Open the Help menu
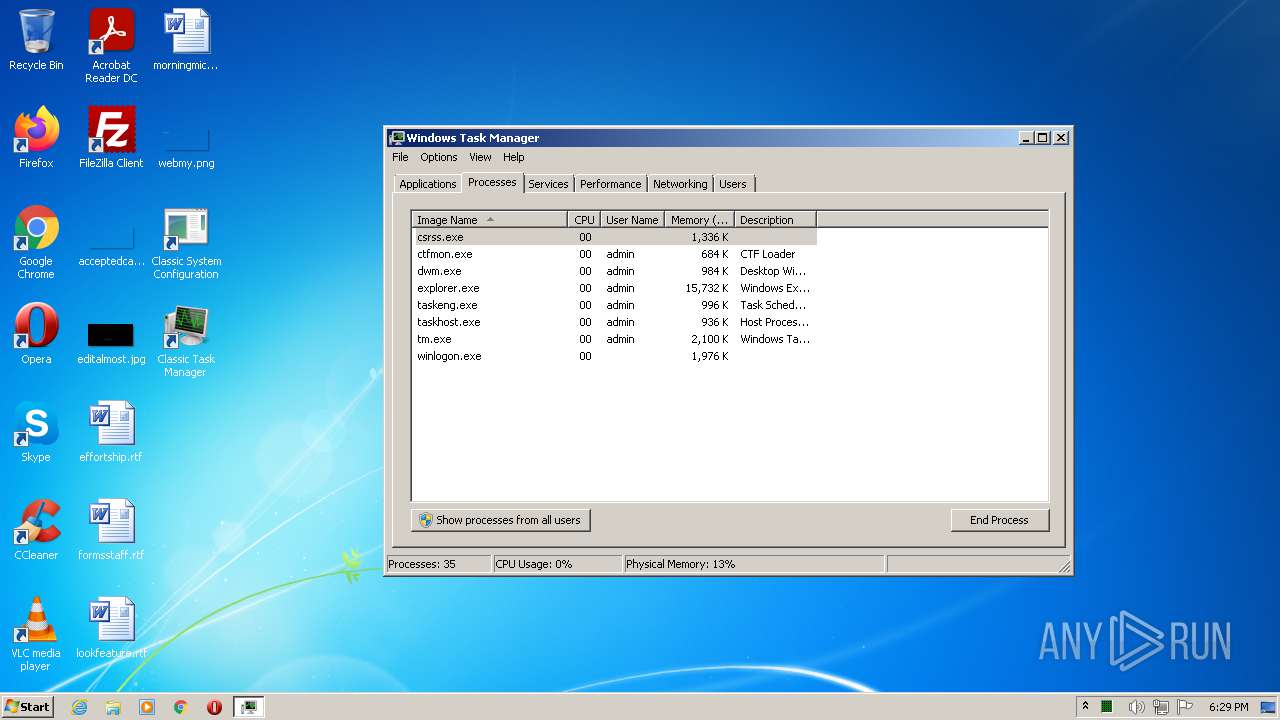This screenshot has width=1280, height=720. (x=513, y=157)
